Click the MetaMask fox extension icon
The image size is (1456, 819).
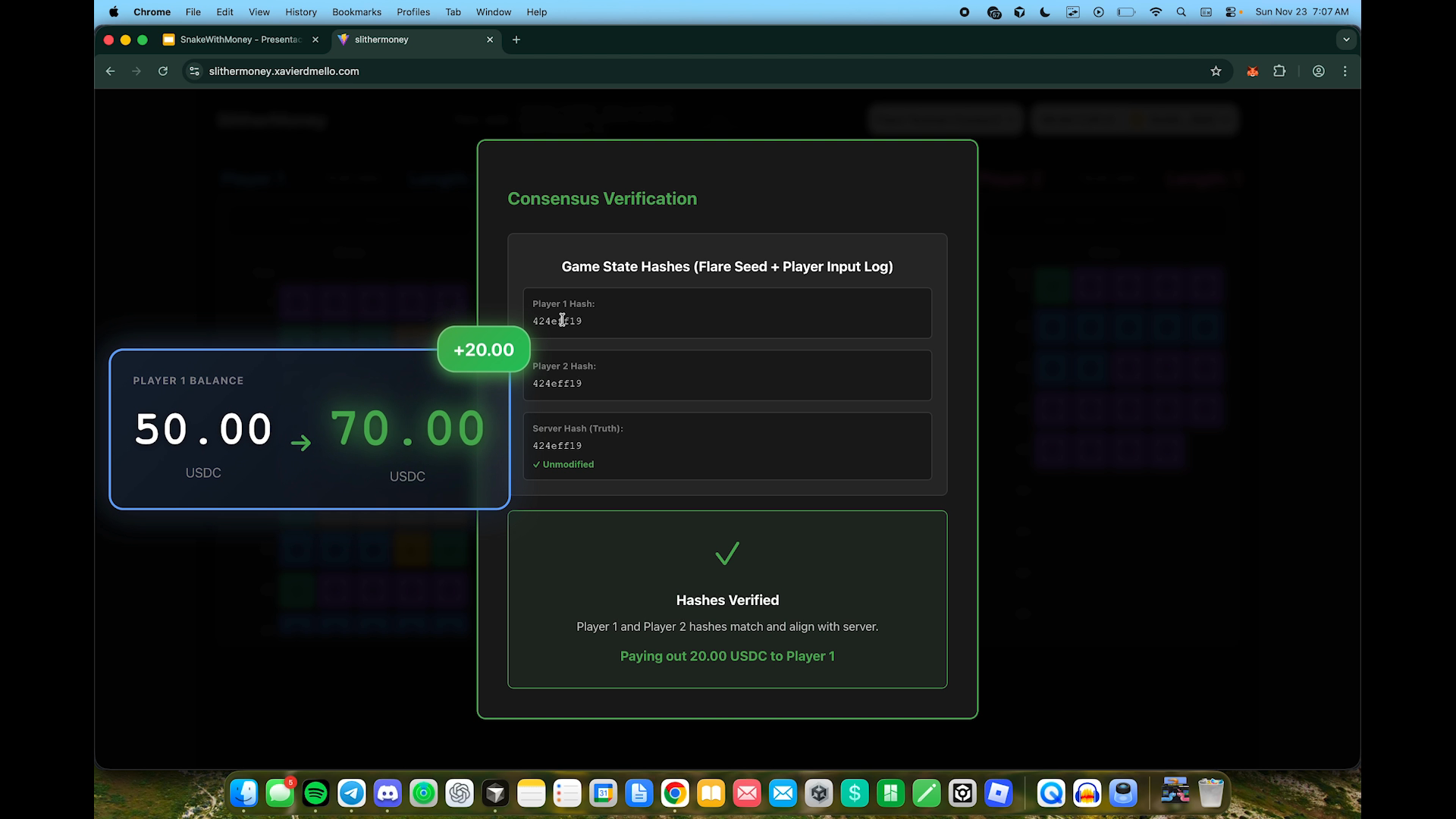click(1252, 71)
